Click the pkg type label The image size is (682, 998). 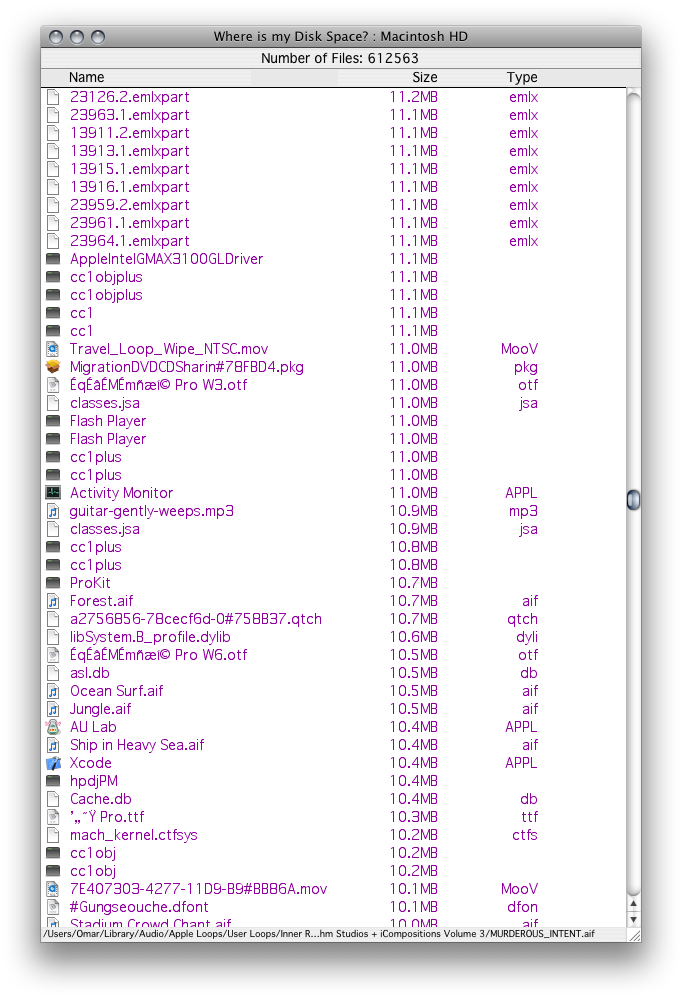pos(525,368)
